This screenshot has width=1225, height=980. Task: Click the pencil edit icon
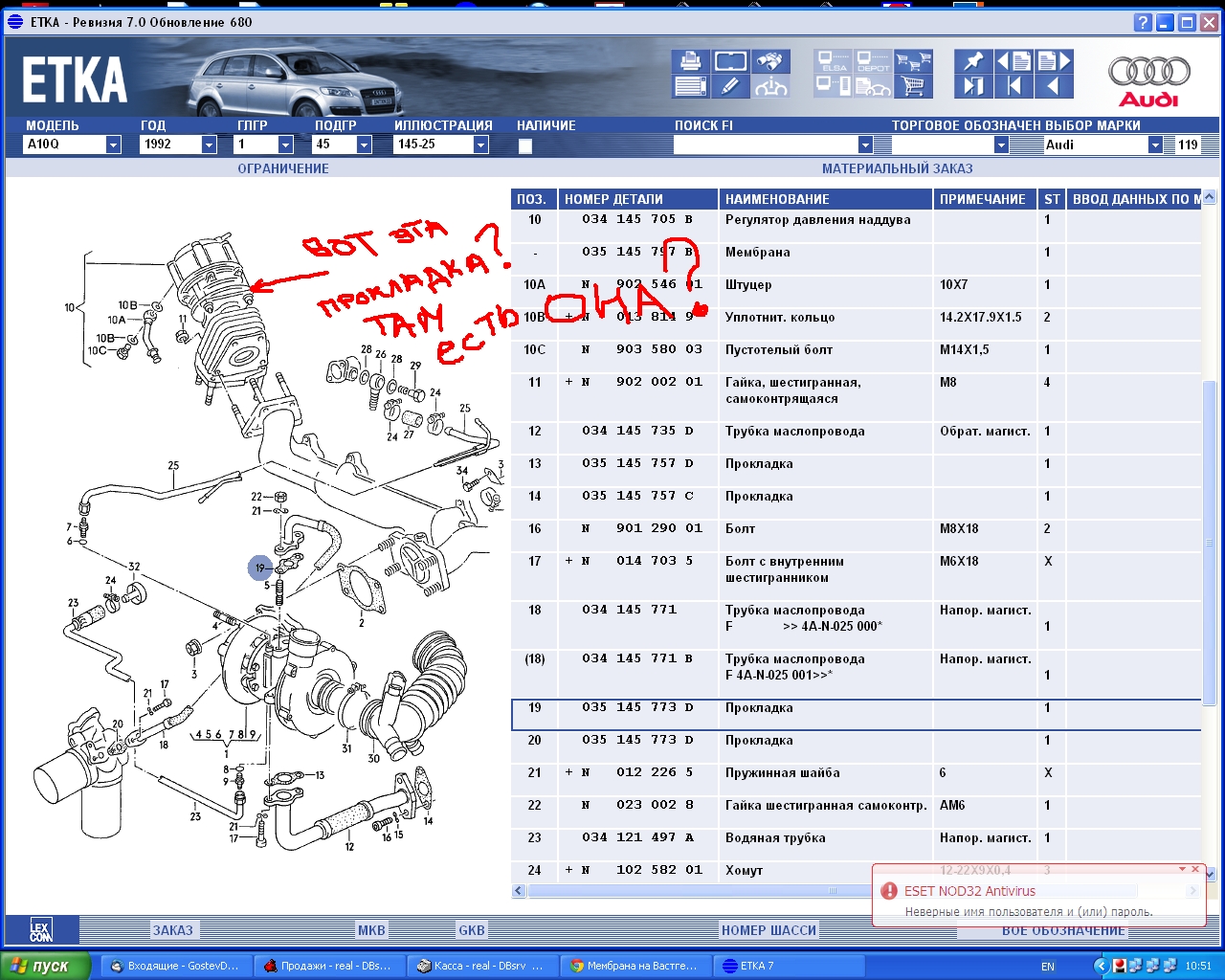(x=730, y=87)
